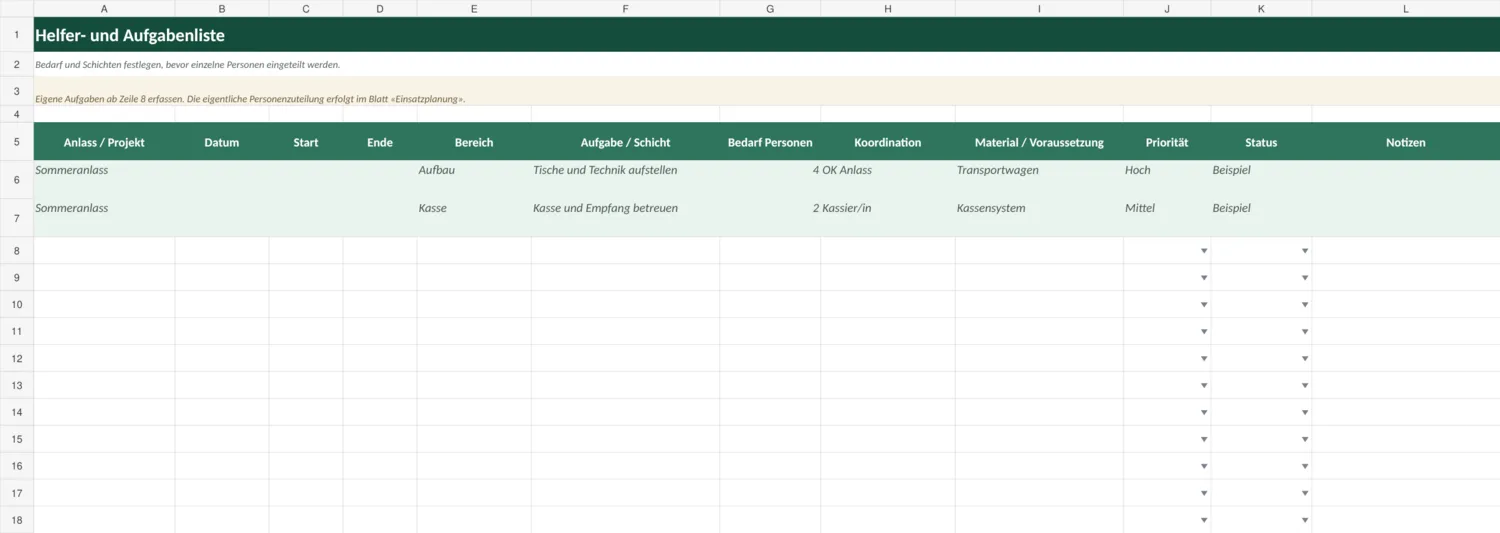Open the Status dropdown in row 18
The image size is (1500, 533).
pyautogui.click(x=1305, y=520)
